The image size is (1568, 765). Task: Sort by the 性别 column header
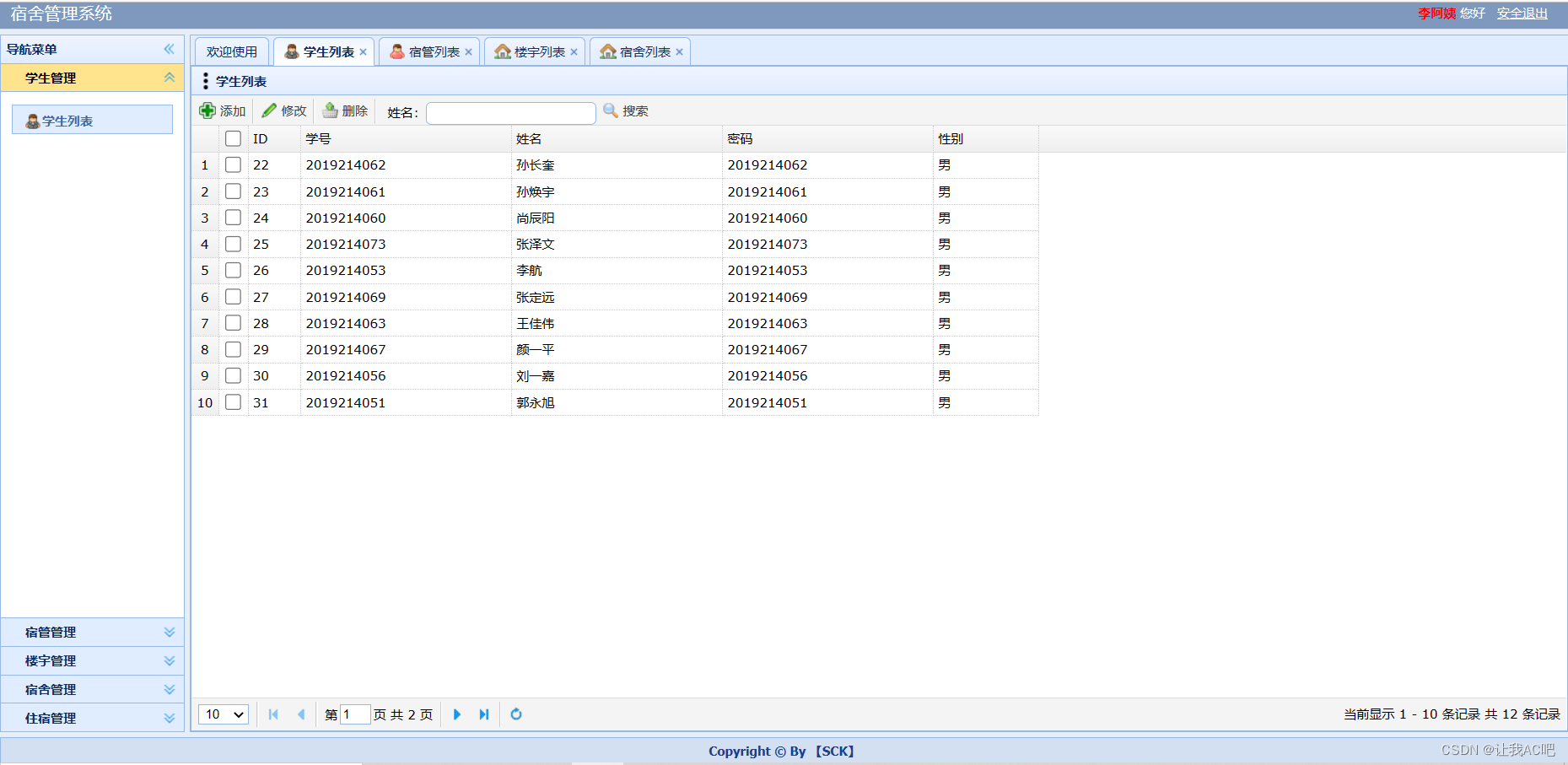[x=986, y=139]
